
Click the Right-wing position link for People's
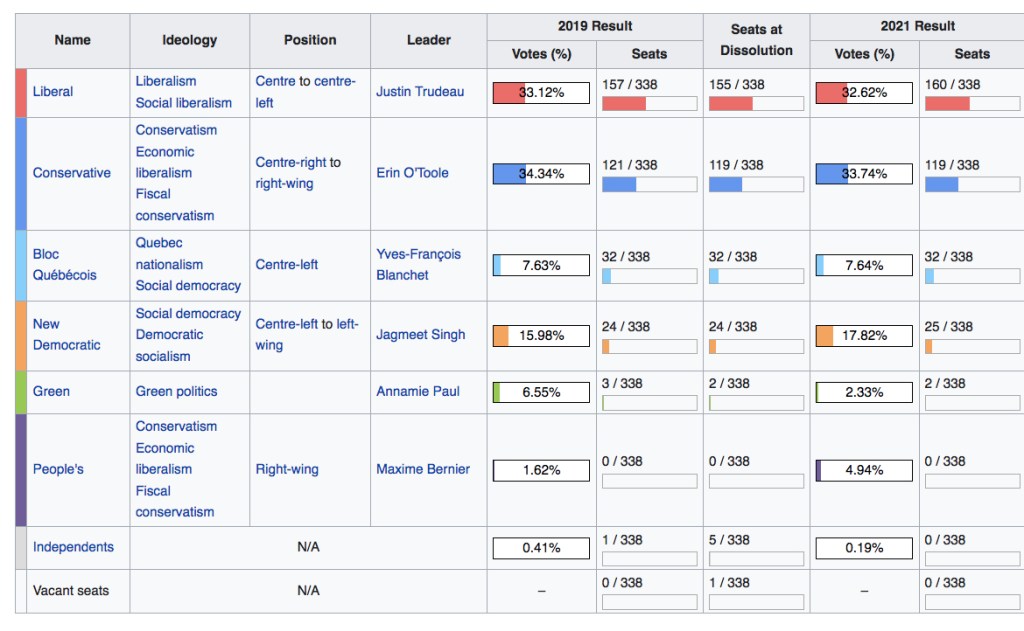point(287,470)
